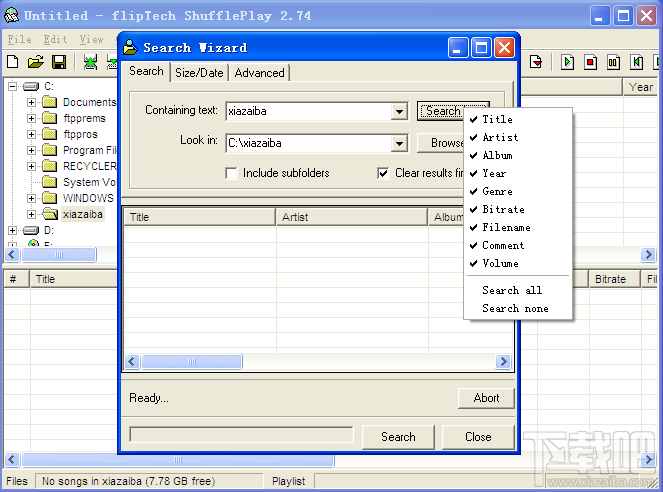Click the document with red arrow icon
The image size is (663, 492).
(536, 62)
